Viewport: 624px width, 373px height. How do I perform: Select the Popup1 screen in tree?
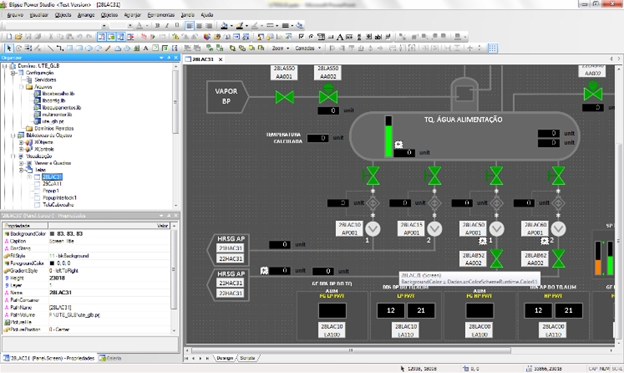point(51,191)
